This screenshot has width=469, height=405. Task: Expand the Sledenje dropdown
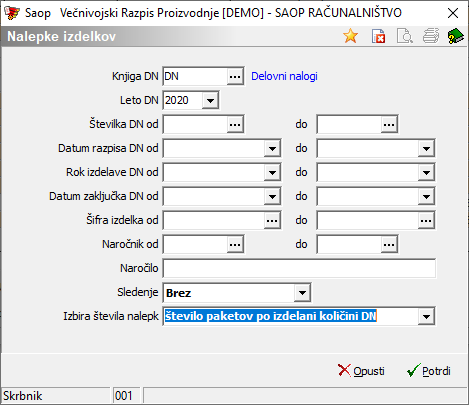pos(302,293)
